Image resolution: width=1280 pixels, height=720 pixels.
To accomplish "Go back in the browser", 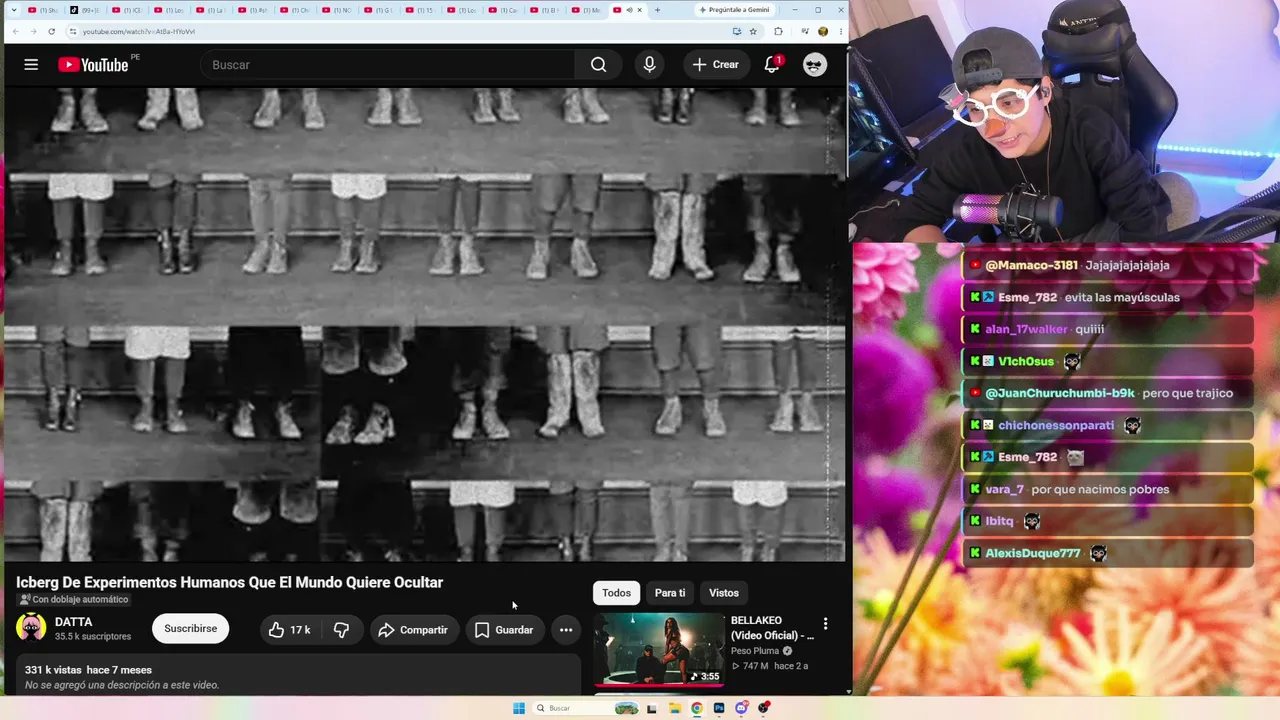I will pos(14,31).
